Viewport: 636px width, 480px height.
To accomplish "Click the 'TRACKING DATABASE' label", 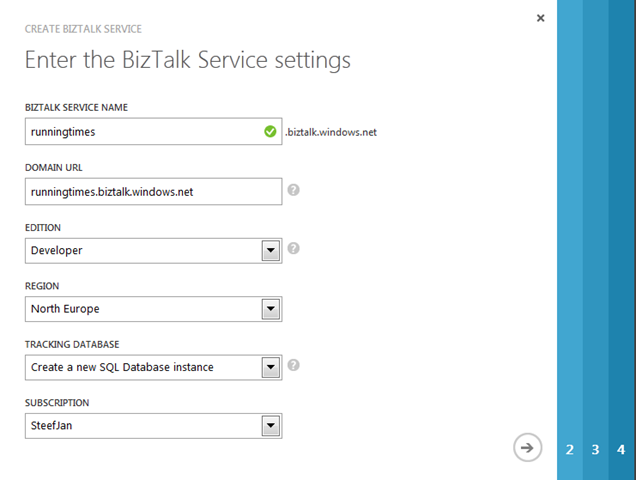I will (x=72, y=344).
